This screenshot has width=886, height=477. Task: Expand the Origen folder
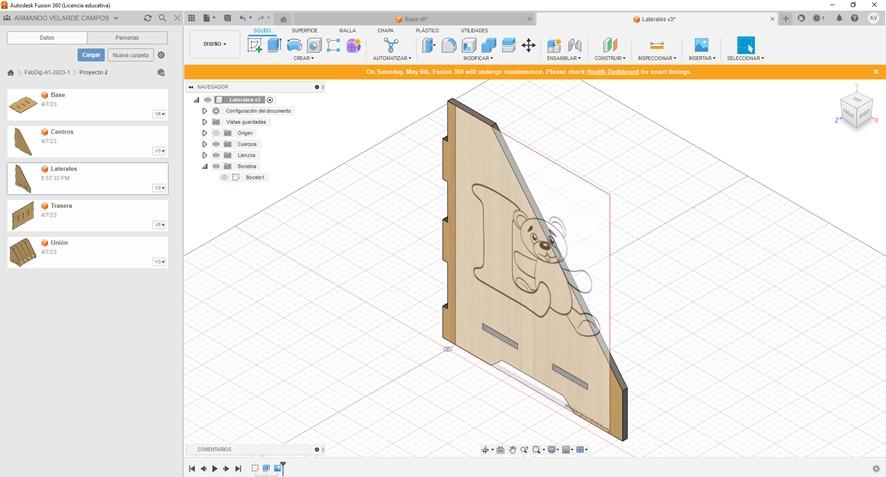(205, 133)
